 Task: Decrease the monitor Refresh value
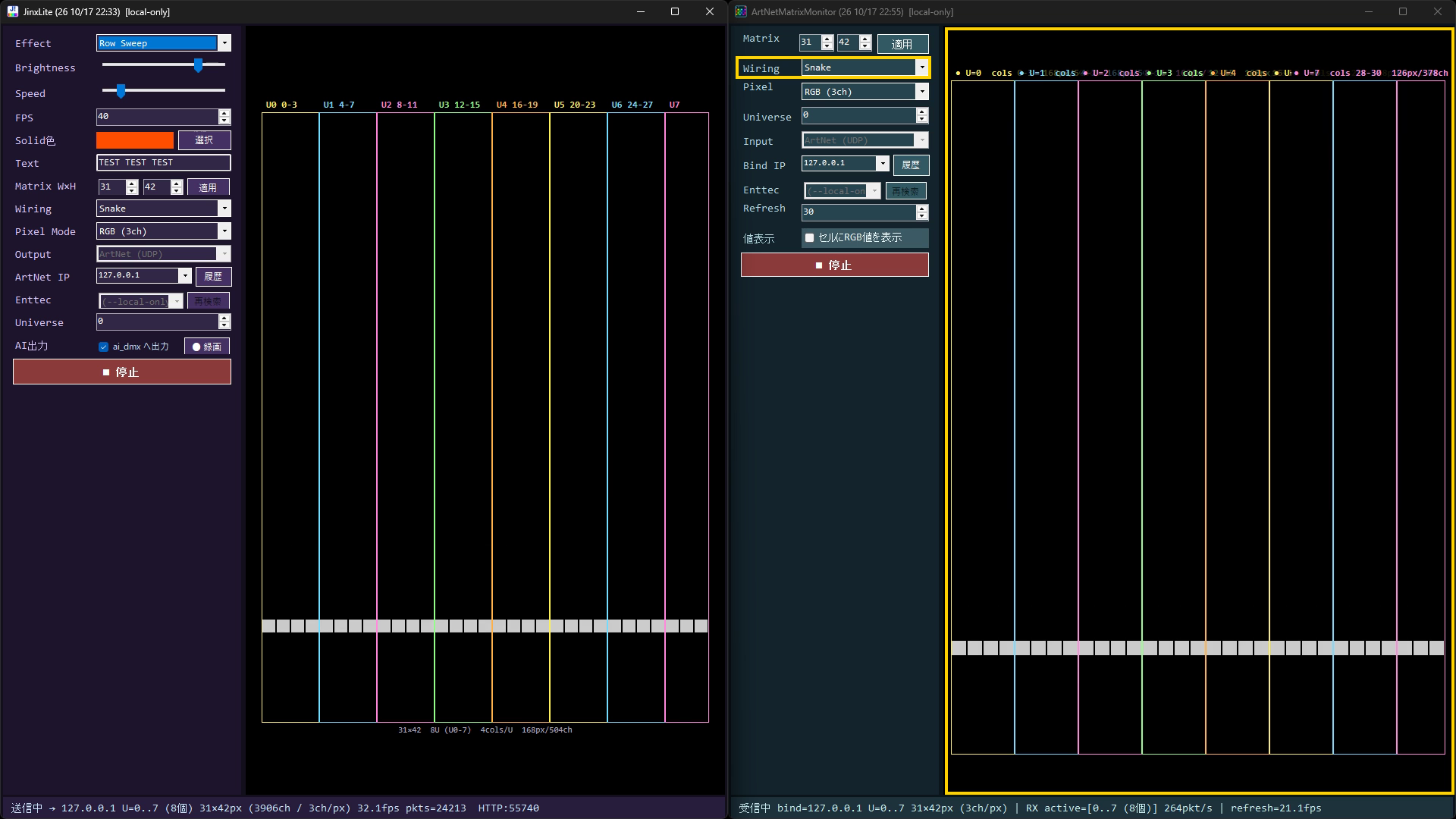[x=921, y=216]
